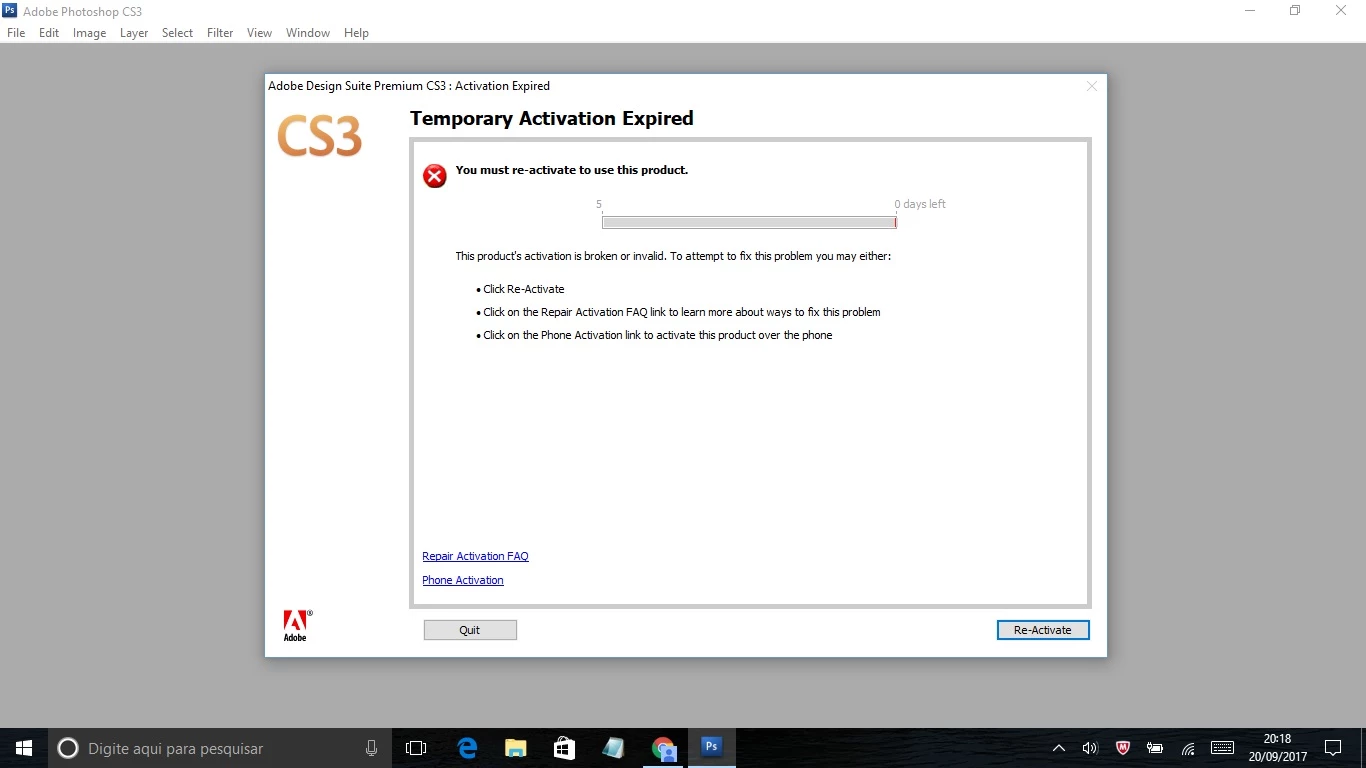
Task: Open the Action Center notifications
Action: pyautogui.click(x=1333, y=748)
